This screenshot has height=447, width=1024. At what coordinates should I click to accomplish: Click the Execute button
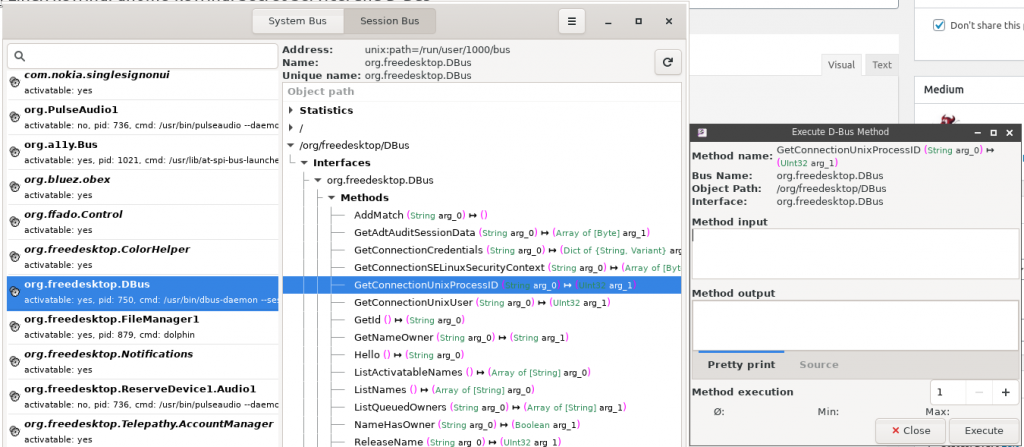[x=984, y=431]
